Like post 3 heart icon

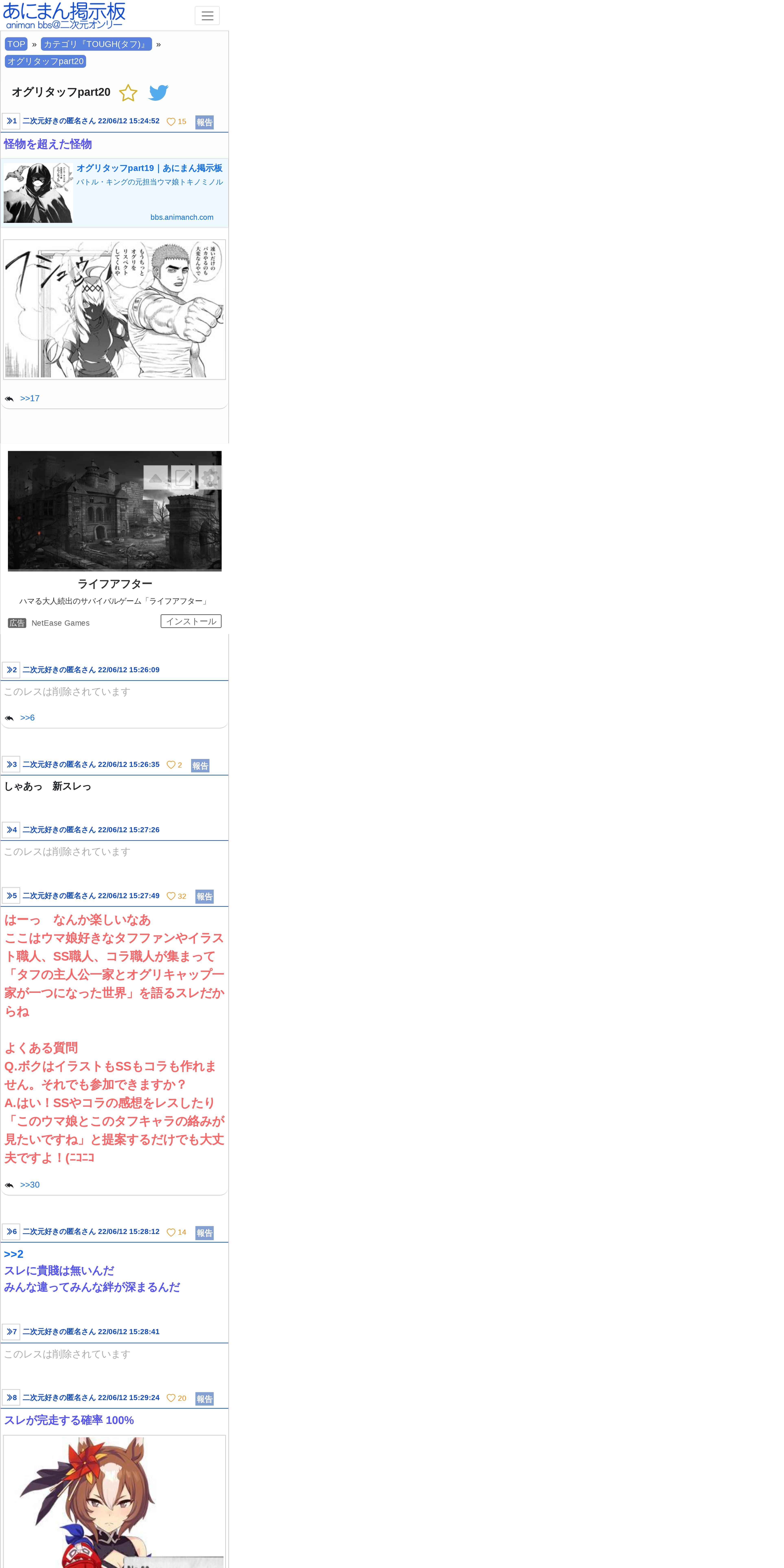click(x=171, y=765)
